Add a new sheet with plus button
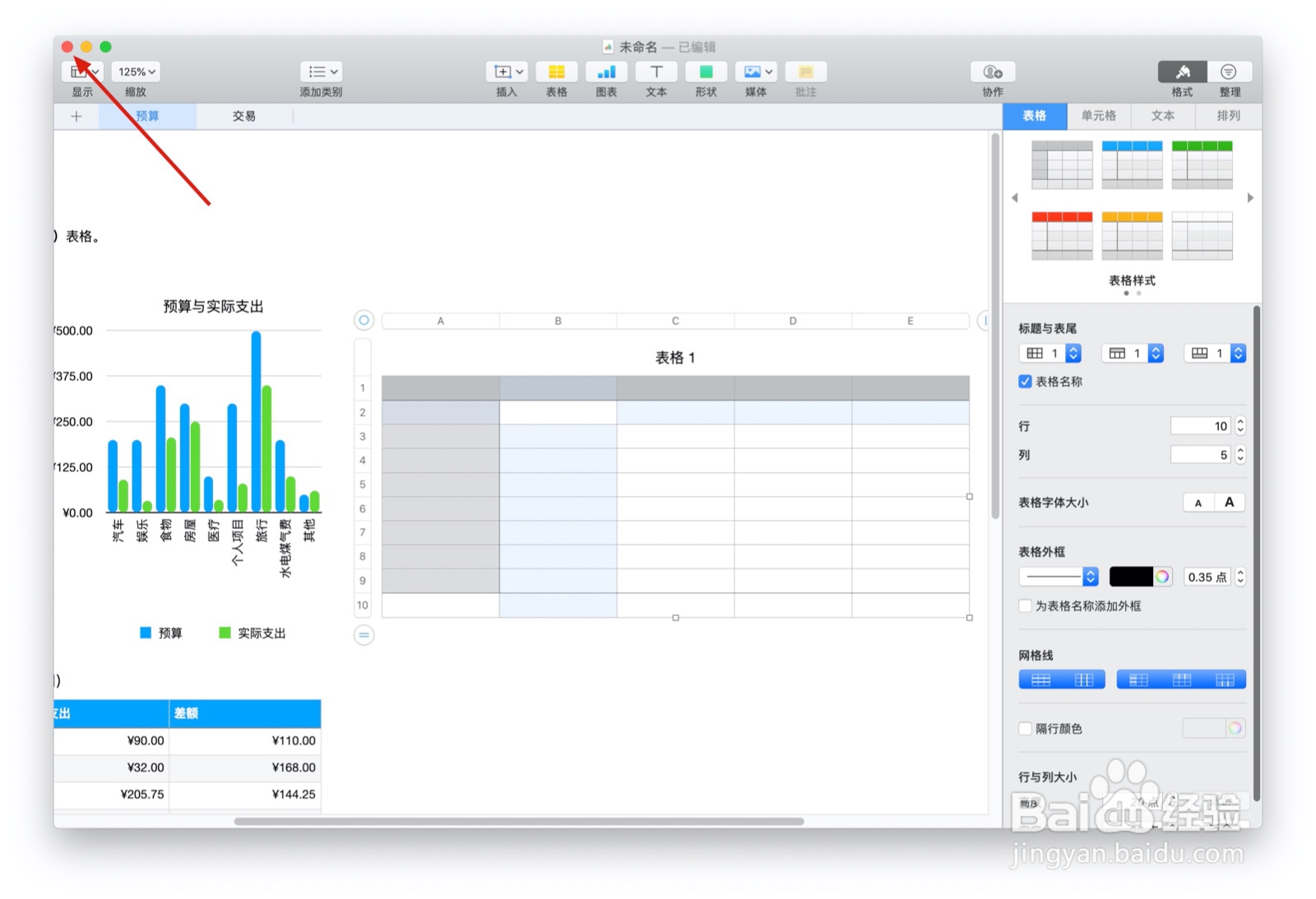The height and width of the screenshot is (899, 1316). pos(76,116)
